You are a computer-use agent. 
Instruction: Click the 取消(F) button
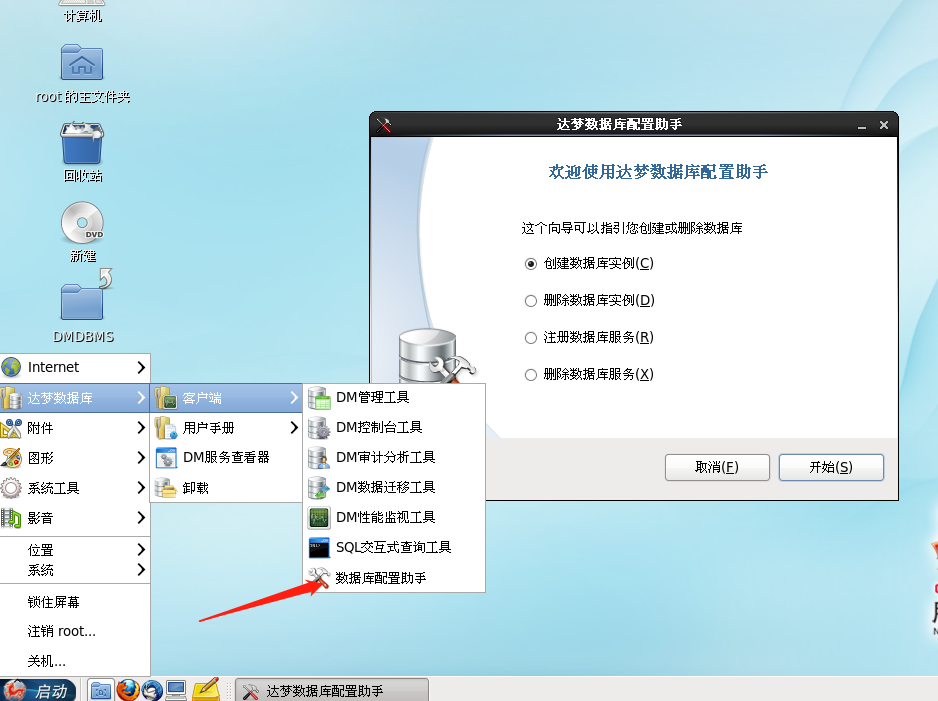[717, 467]
